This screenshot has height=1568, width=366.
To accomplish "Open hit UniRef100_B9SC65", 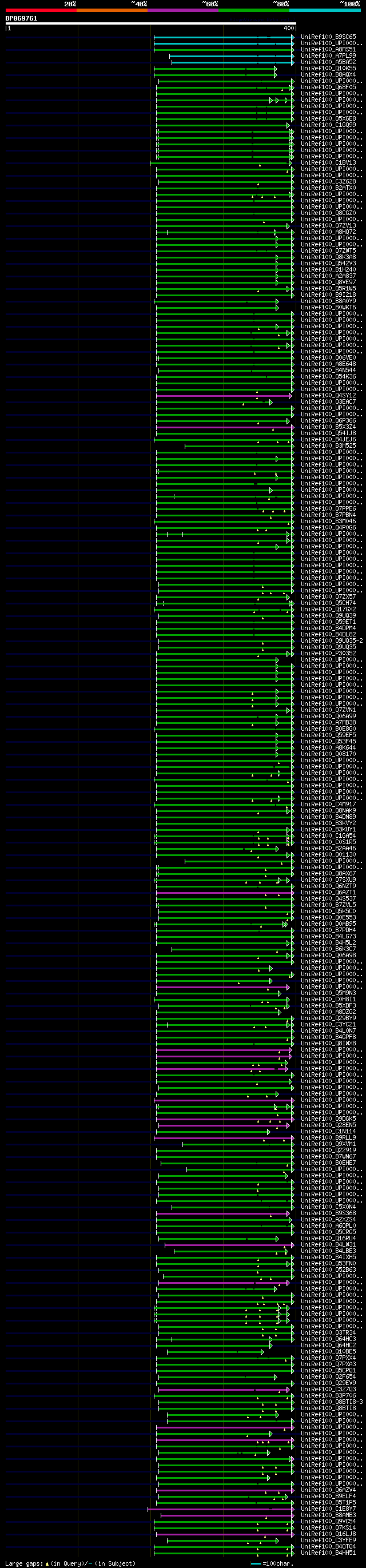I will 328,37.
